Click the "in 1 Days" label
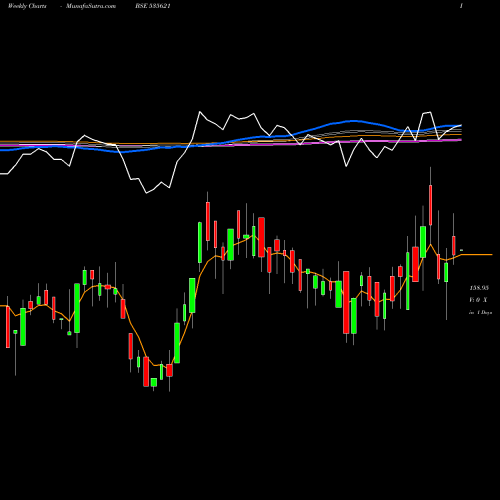Image resolution: width=500 pixels, height=500 pixels. (480, 313)
